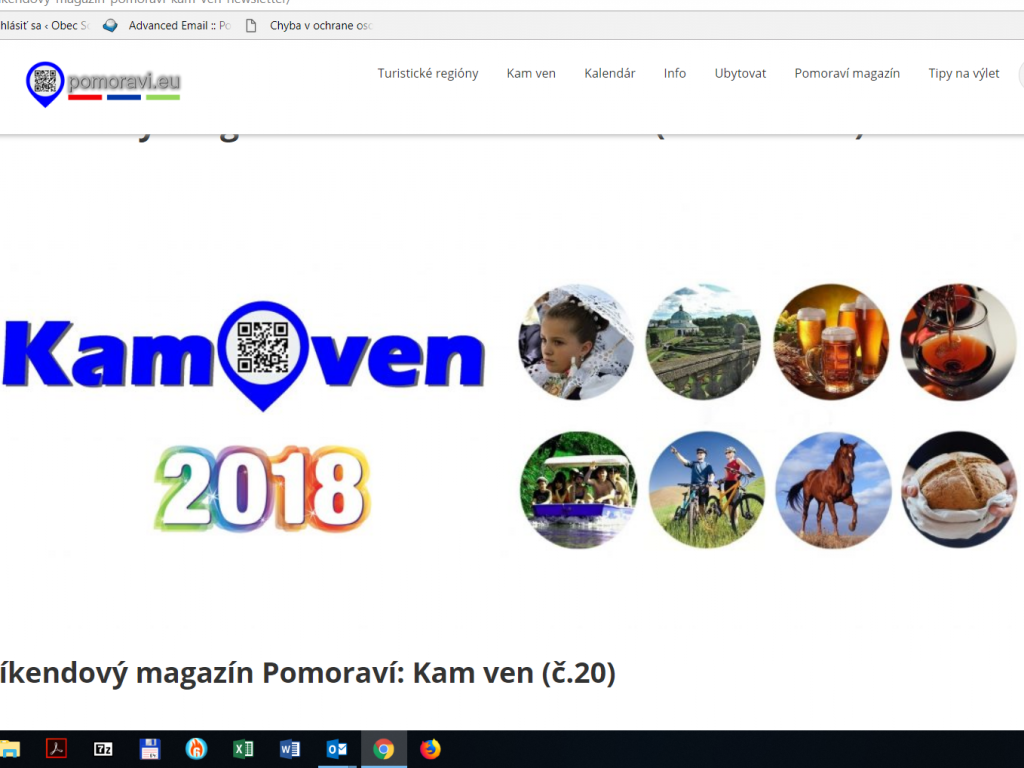
Task: Open the brown horse thumbnail
Action: tap(833, 490)
